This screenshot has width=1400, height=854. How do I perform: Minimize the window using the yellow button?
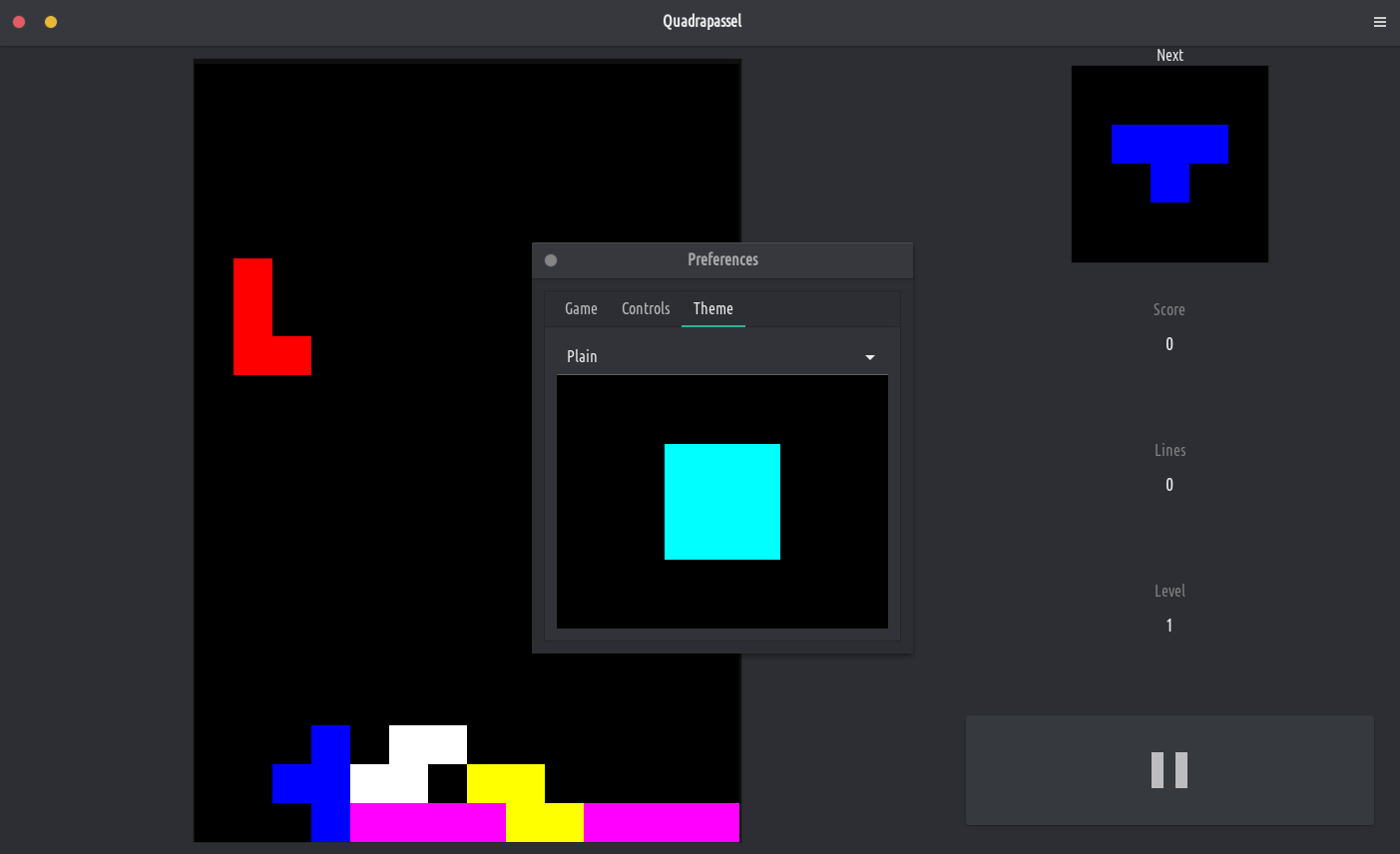click(x=51, y=22)
